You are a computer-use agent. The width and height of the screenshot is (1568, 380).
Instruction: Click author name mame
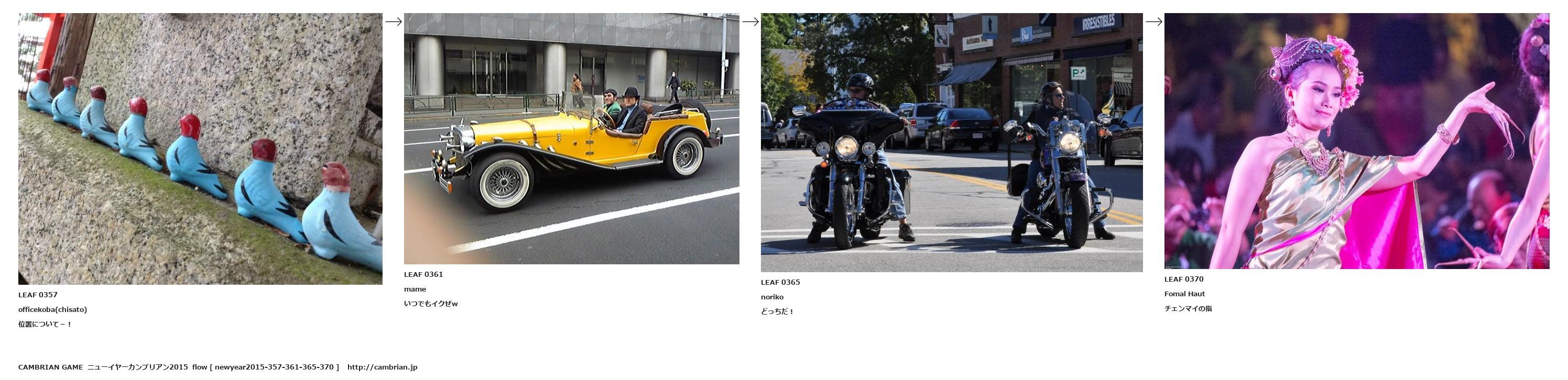click(x=415, y=289)
